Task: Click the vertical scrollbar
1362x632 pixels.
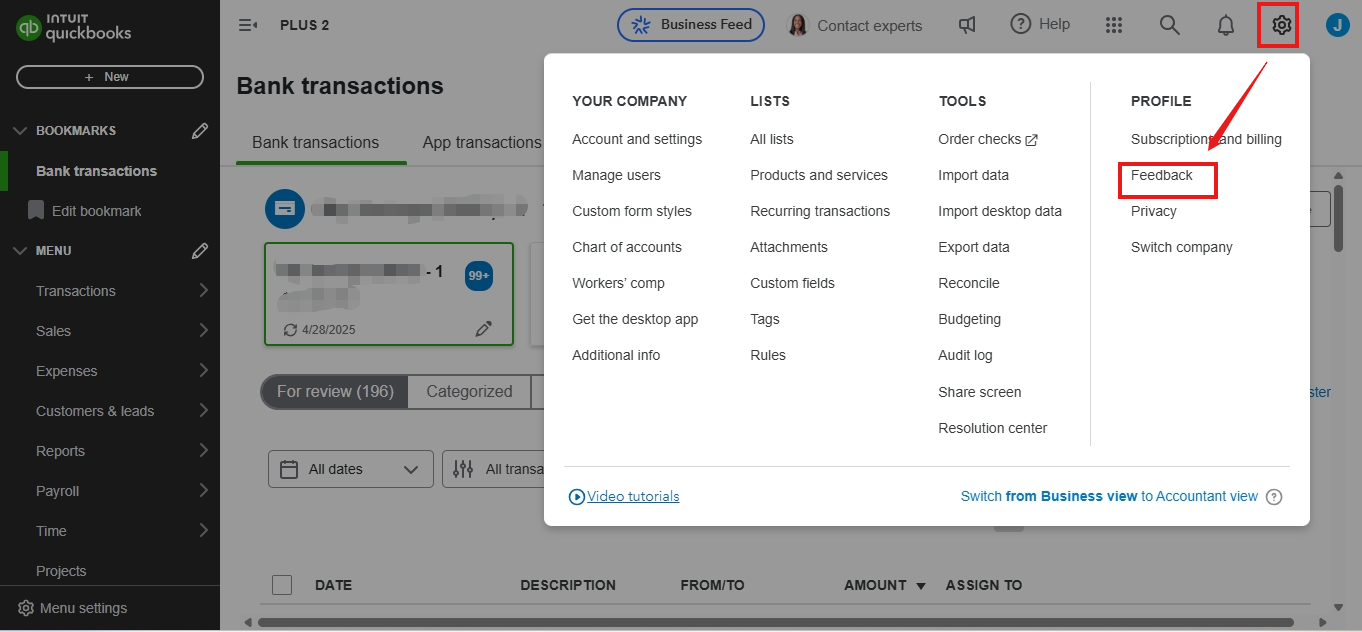Action: [1338, 220]
